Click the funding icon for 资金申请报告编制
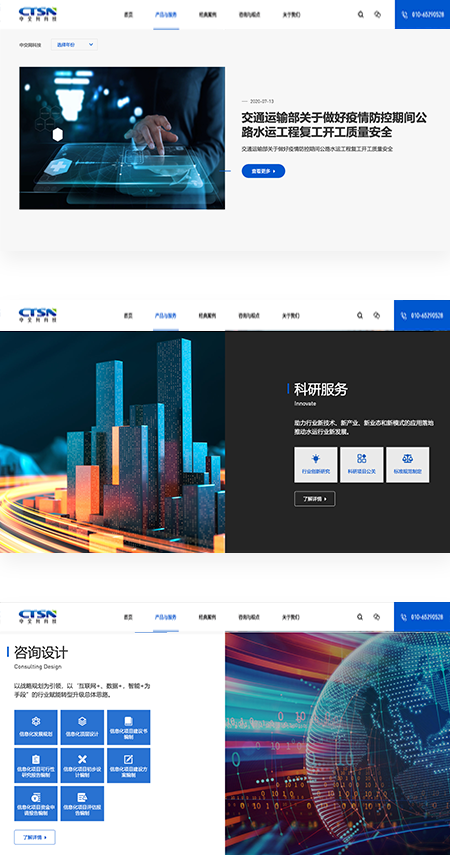The height and width of the screenshot is (855, 450). click(36, 797)
